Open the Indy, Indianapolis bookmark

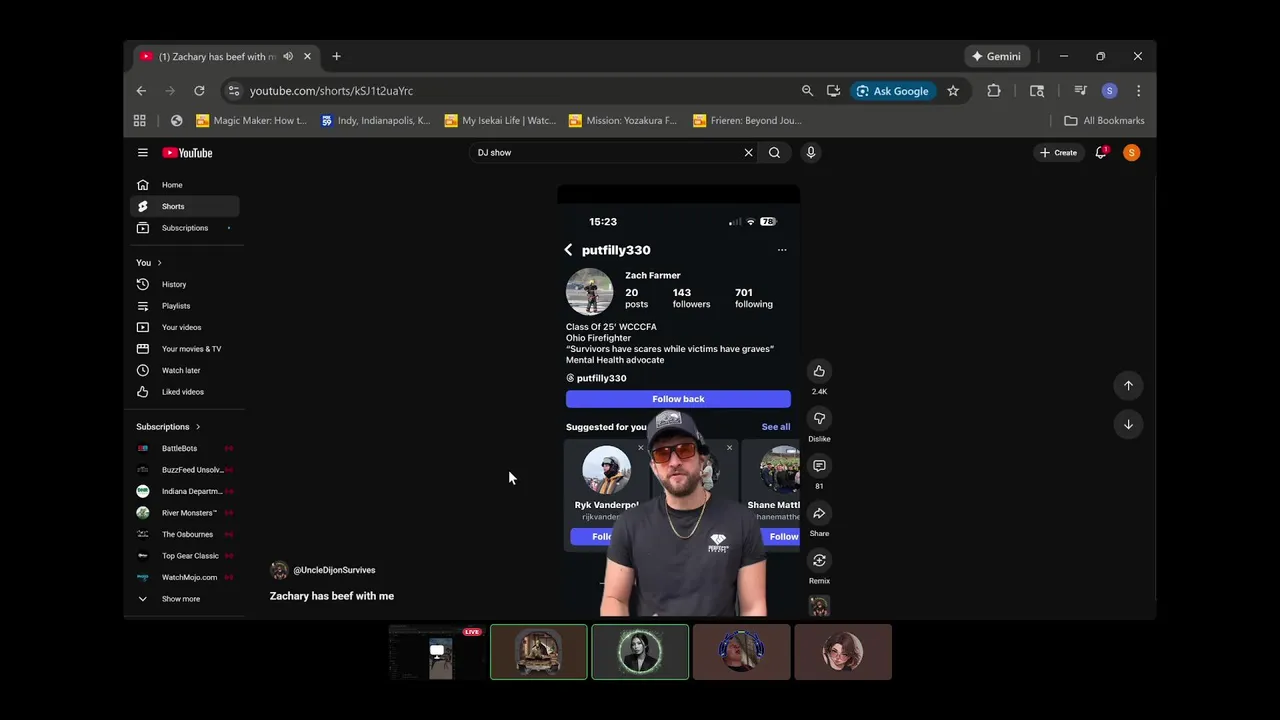tap(375, 121)
